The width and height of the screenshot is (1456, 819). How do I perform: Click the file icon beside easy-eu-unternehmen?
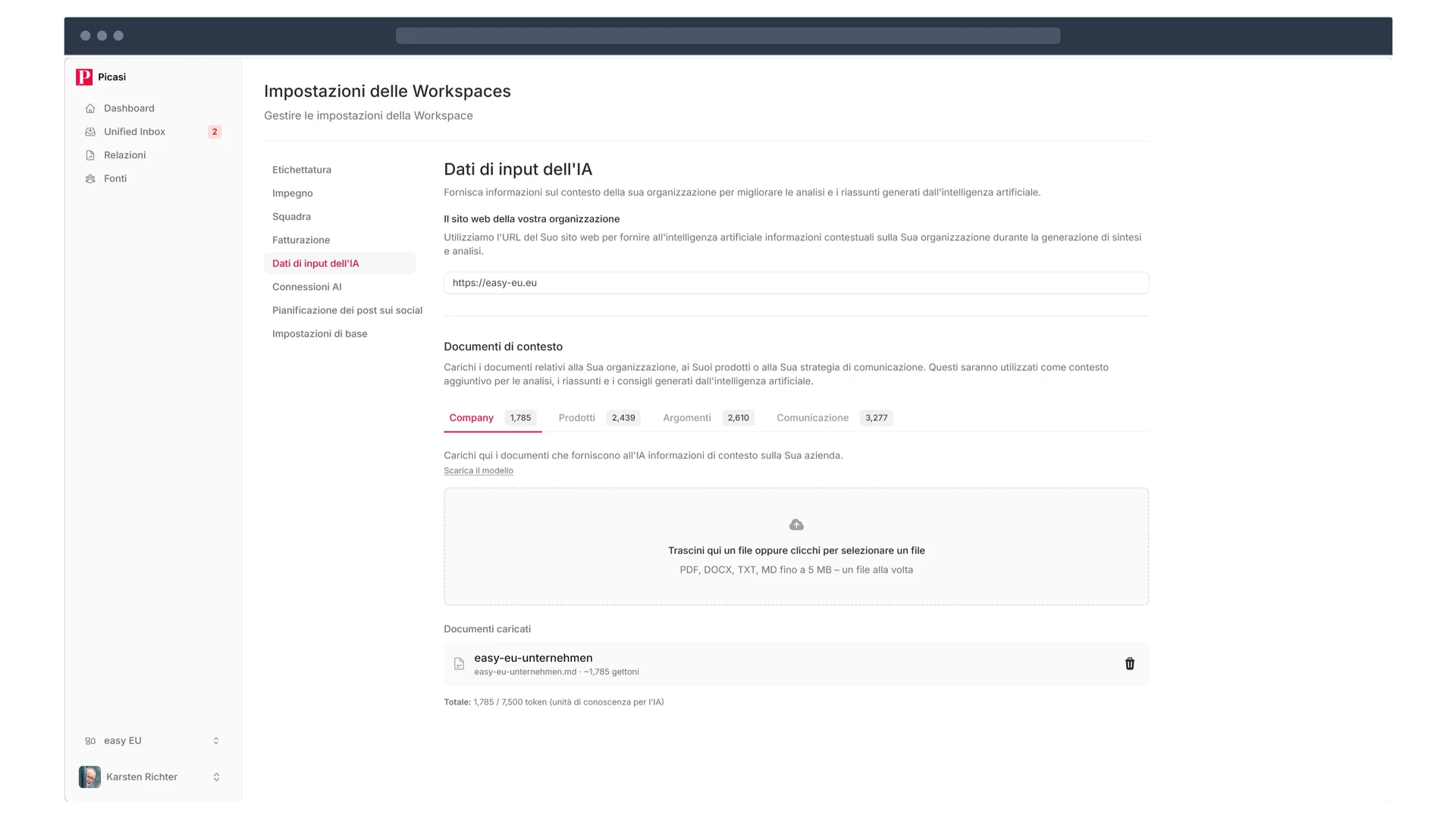click(x=459, y=664)
